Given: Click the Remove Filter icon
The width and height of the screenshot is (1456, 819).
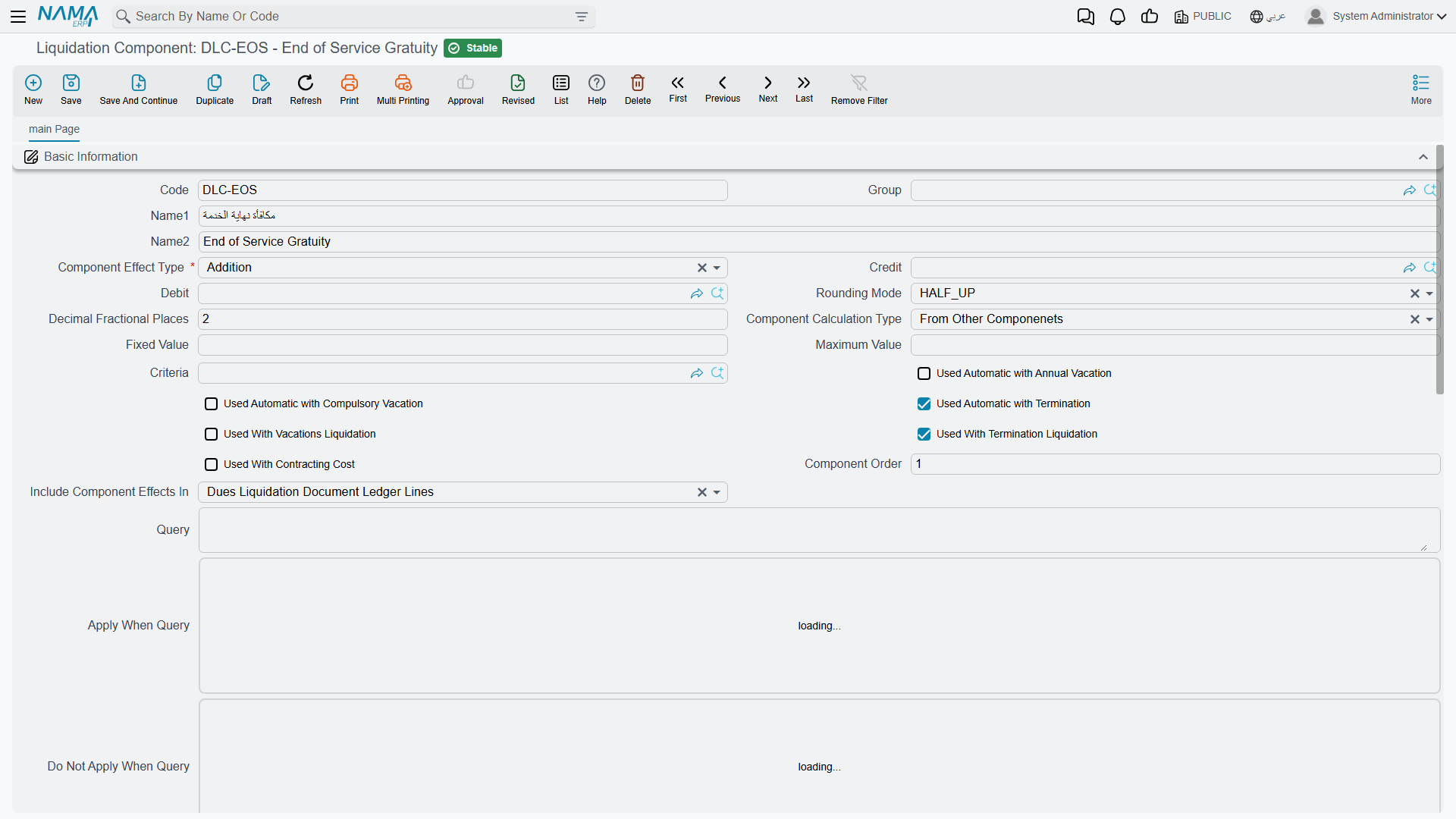Looking at the screenshot, I should pos(858,83).
